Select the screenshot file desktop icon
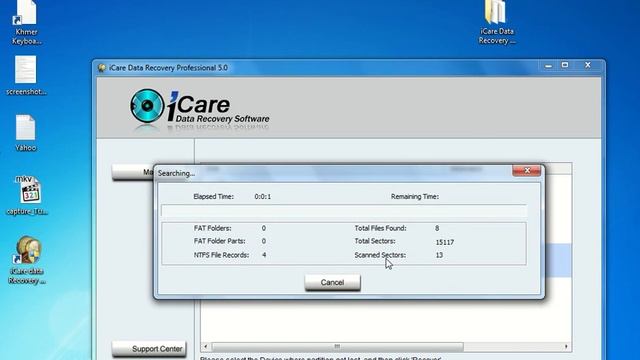This screenshot has height=360, width=640. point(26,76)
